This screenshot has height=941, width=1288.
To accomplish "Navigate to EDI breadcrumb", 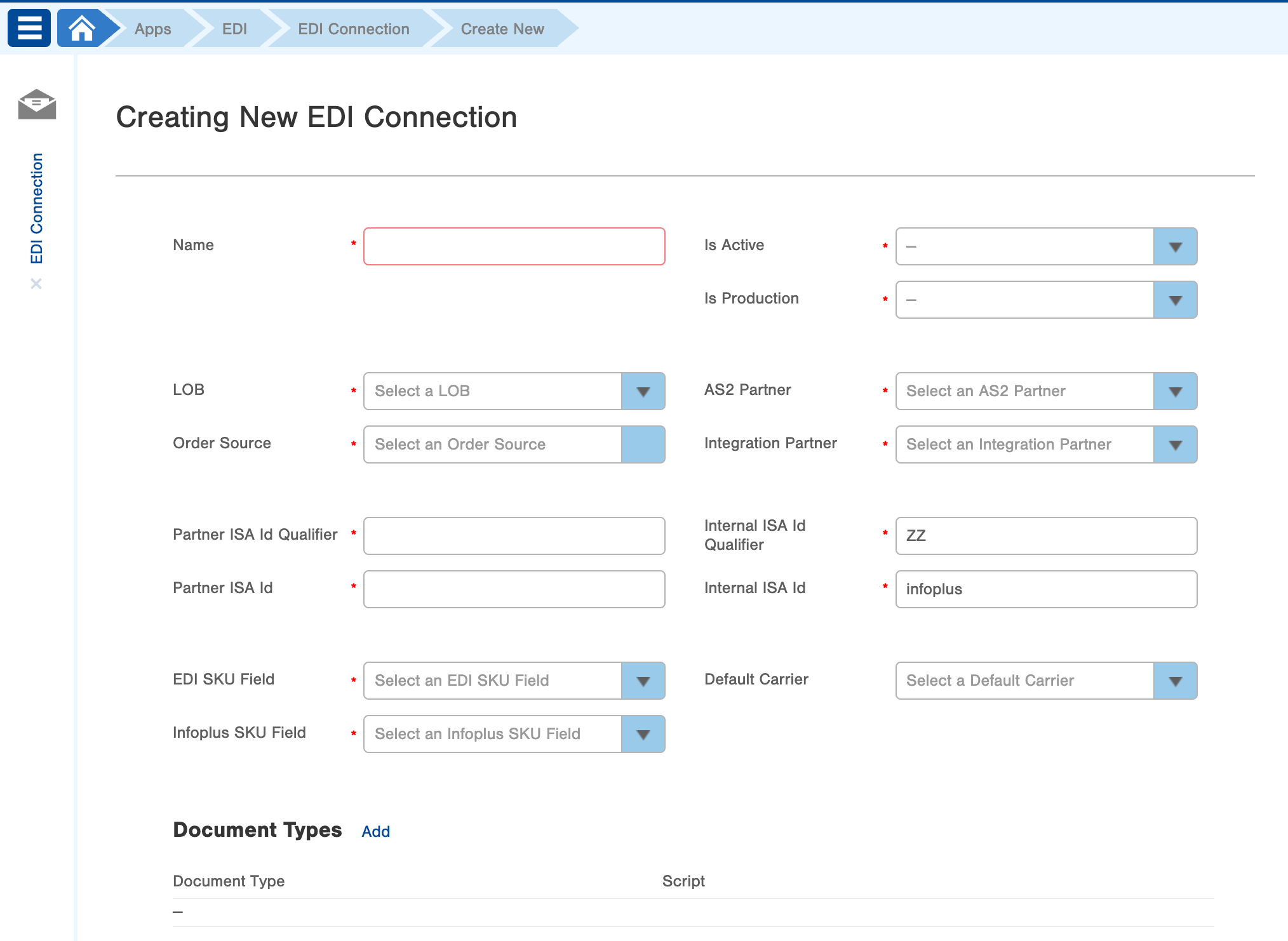I will [x=234, y=29].
